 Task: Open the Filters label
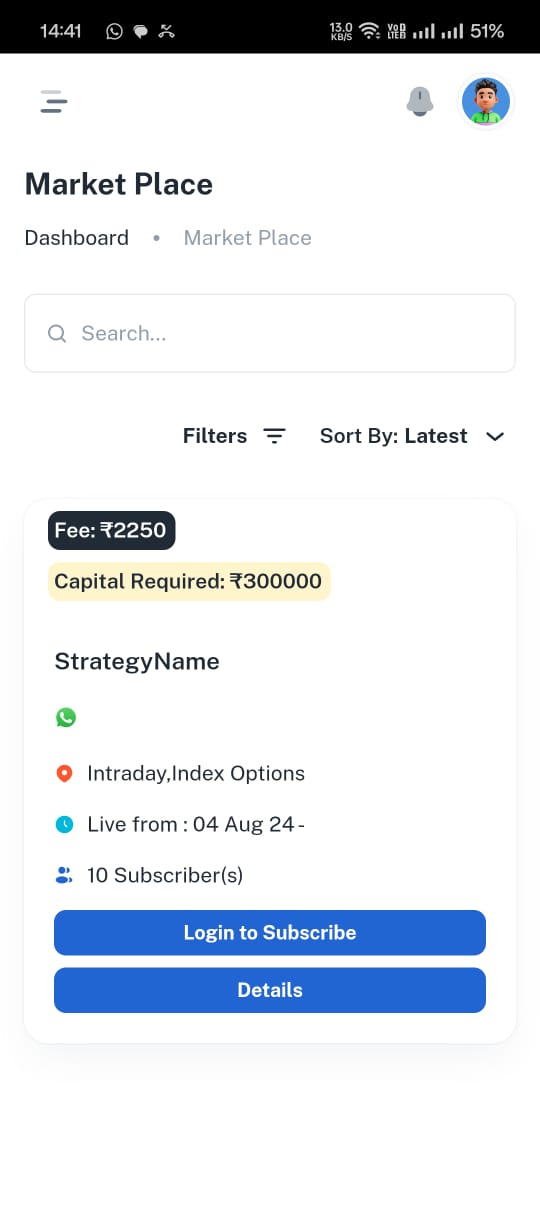(x=215, y=436)
